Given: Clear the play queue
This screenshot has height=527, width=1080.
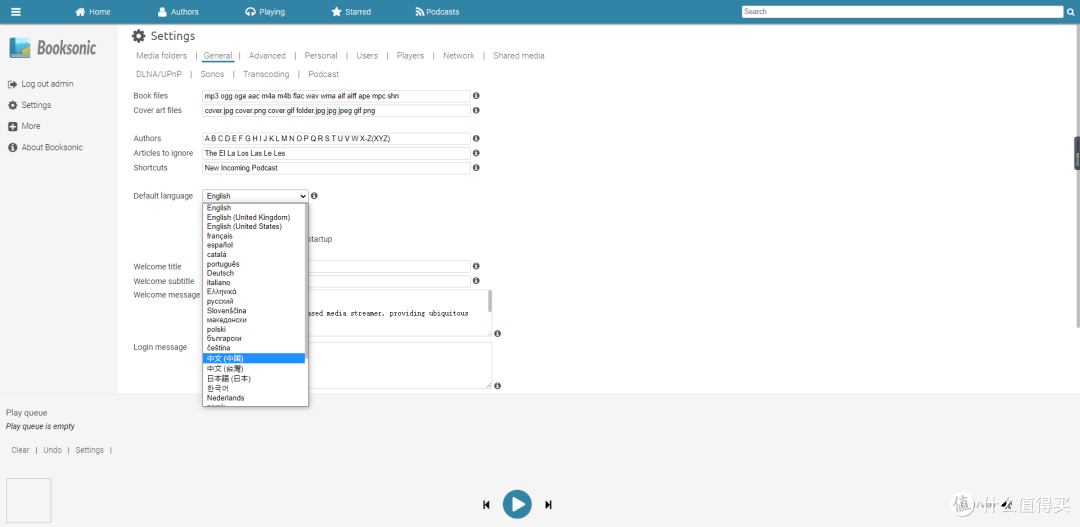Looking at the screenshot, I should [20, 450].
